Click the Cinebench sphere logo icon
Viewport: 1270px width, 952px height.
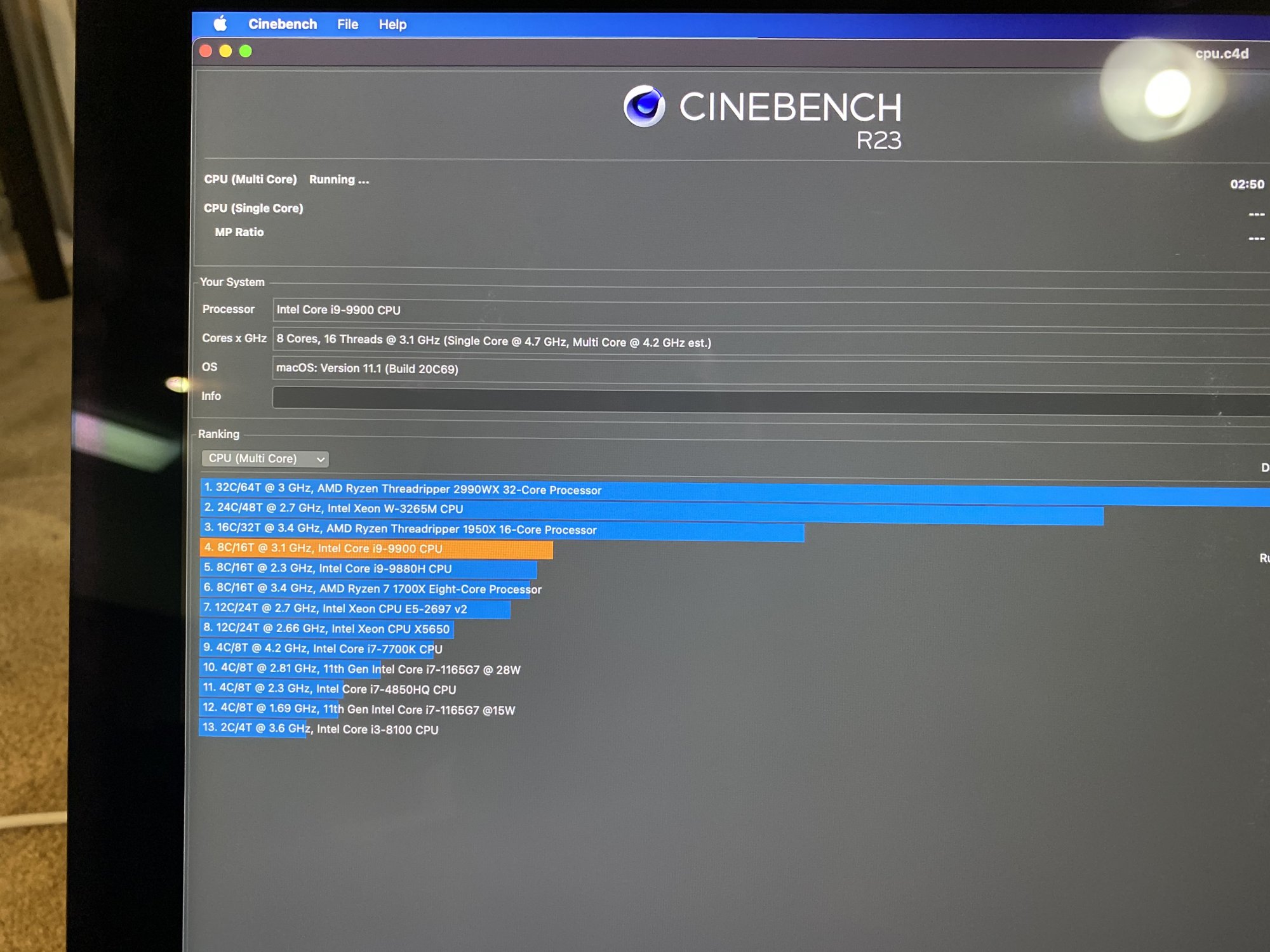click(644, 106)
